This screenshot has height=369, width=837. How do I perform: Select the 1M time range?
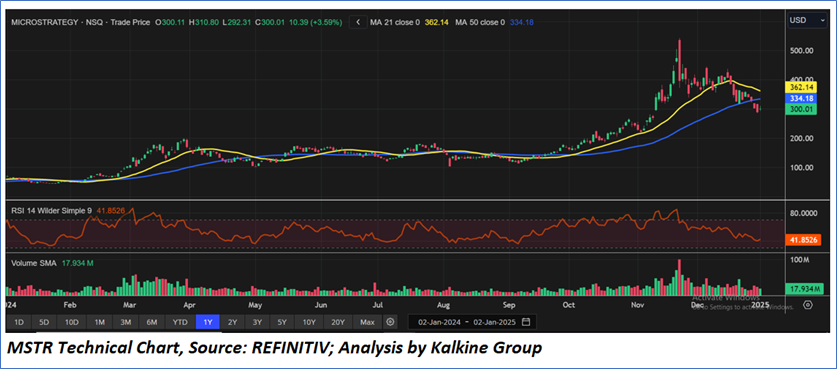[x=99, y=322]
